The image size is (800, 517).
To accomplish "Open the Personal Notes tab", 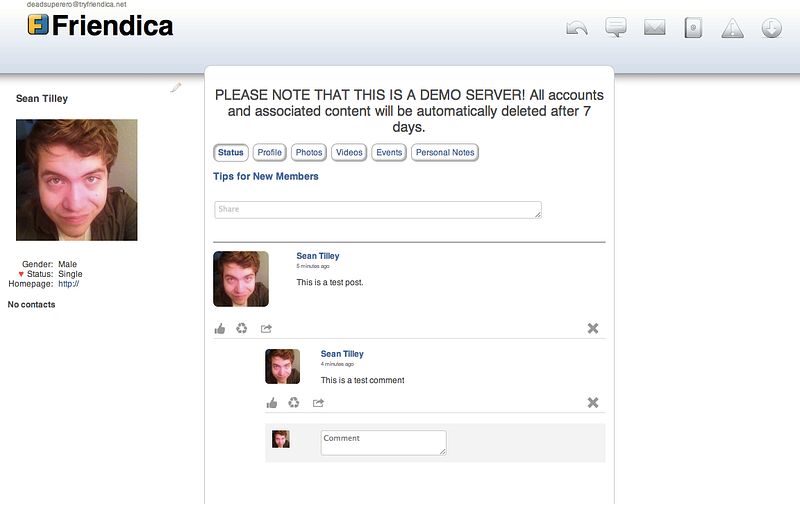I will pos(445,152).
